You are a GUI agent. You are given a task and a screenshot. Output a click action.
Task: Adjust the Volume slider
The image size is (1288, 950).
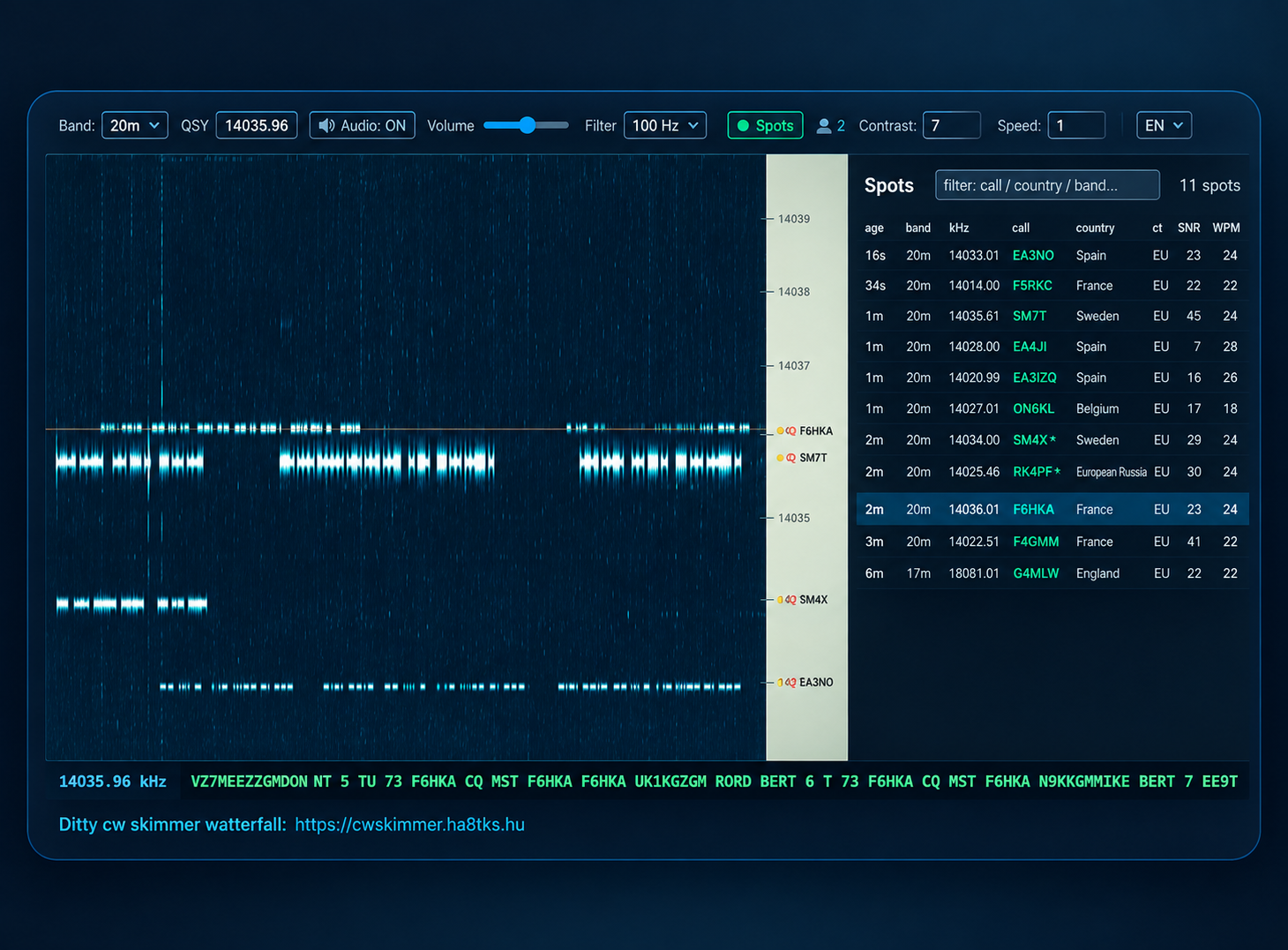click(526, 125)
